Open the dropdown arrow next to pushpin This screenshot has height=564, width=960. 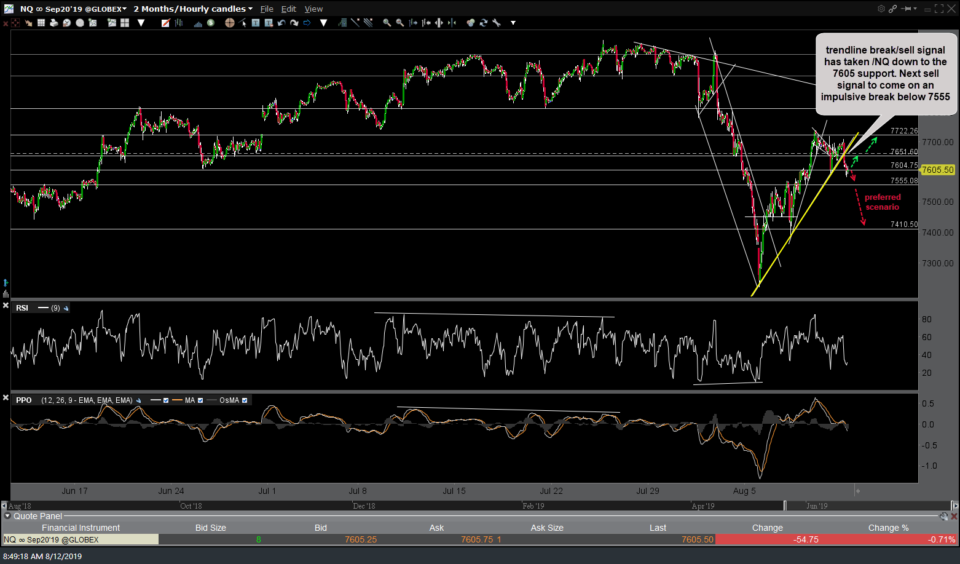tap(917, 9)
